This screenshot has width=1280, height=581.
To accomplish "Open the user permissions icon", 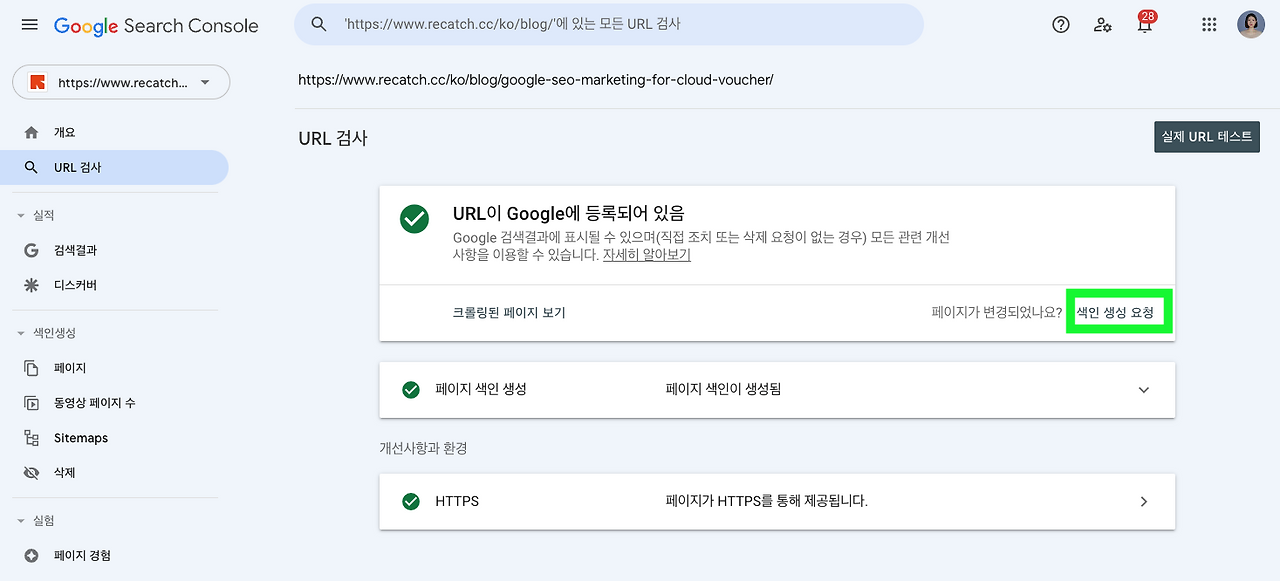I will (1102, 24).
